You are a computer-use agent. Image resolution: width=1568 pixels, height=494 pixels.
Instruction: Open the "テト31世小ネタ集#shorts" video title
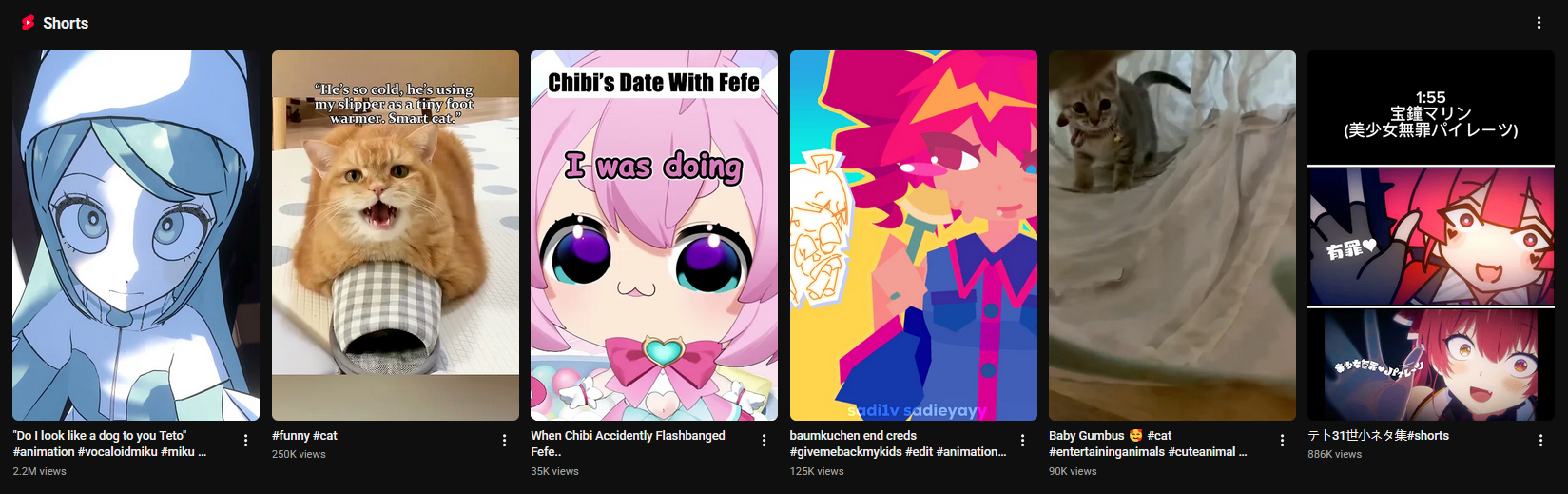click(1378, 436)
